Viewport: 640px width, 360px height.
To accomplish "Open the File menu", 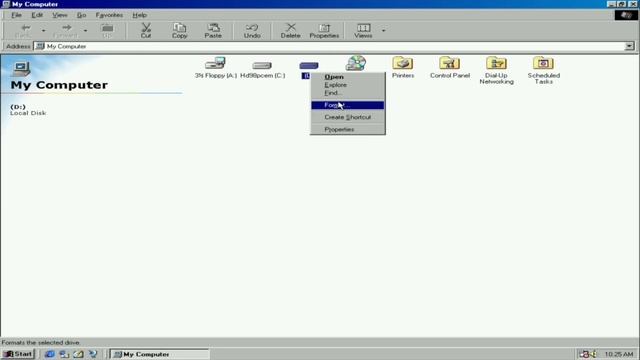I will tap(16, 15).
